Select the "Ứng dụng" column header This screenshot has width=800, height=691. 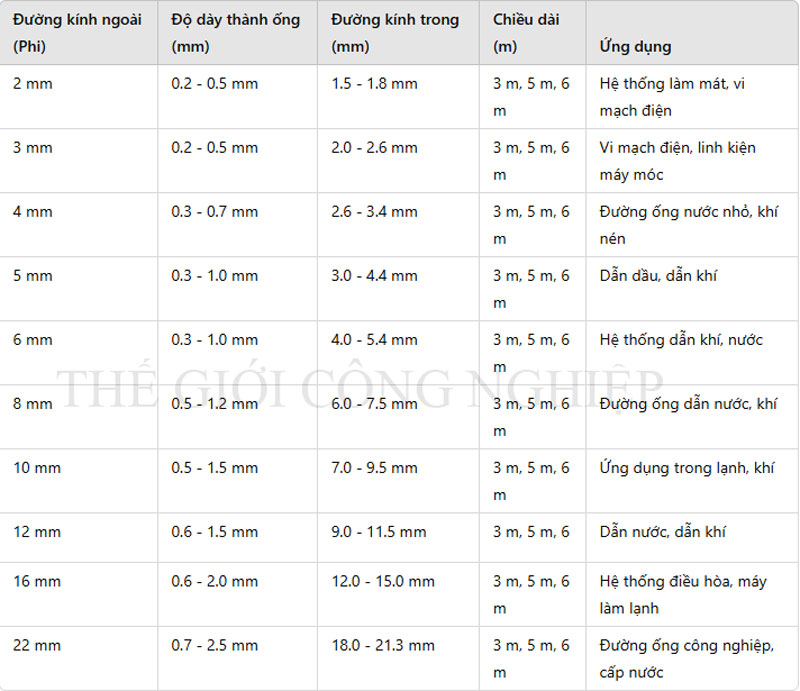tap(635, 46)
